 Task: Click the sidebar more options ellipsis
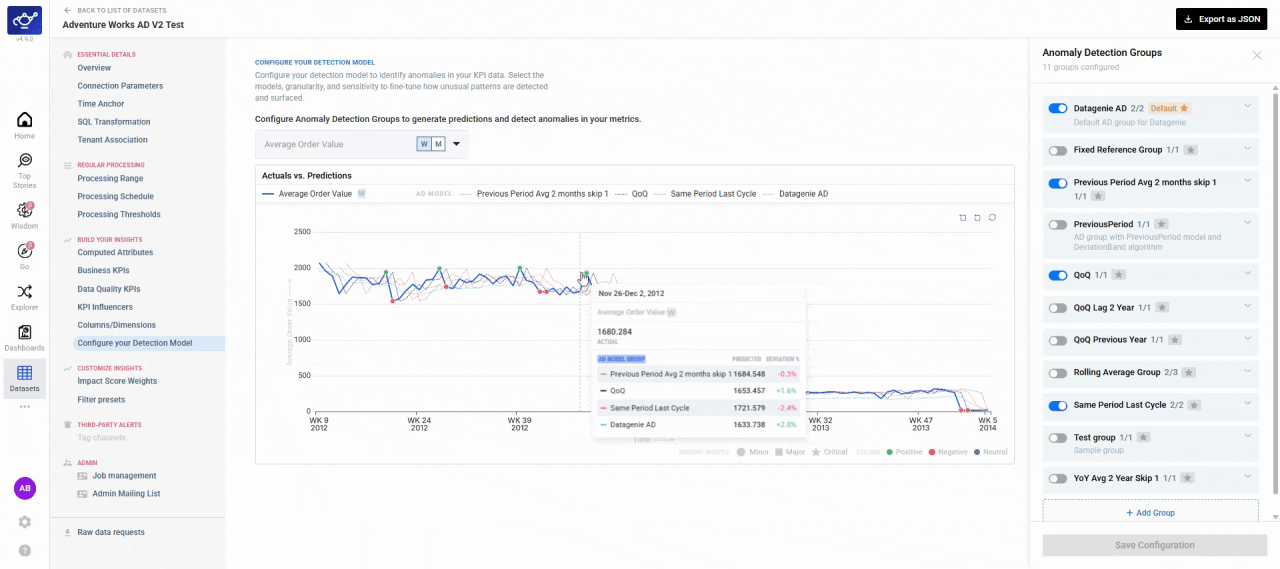coord(24,407)
